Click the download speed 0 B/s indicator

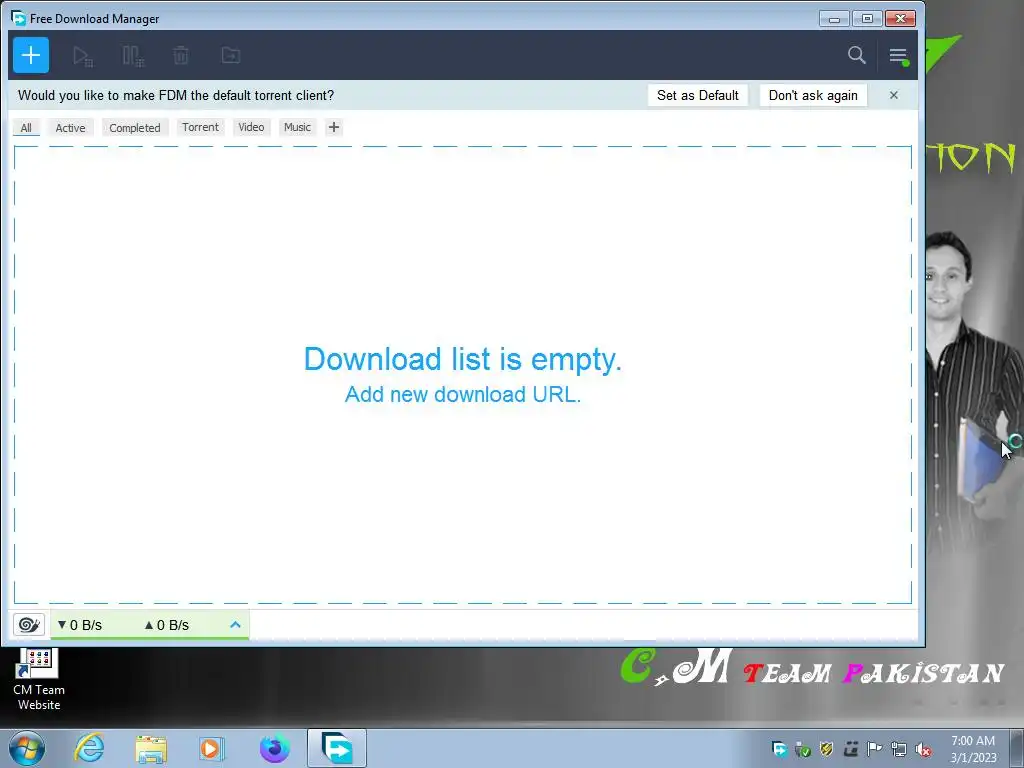point(80,625)
